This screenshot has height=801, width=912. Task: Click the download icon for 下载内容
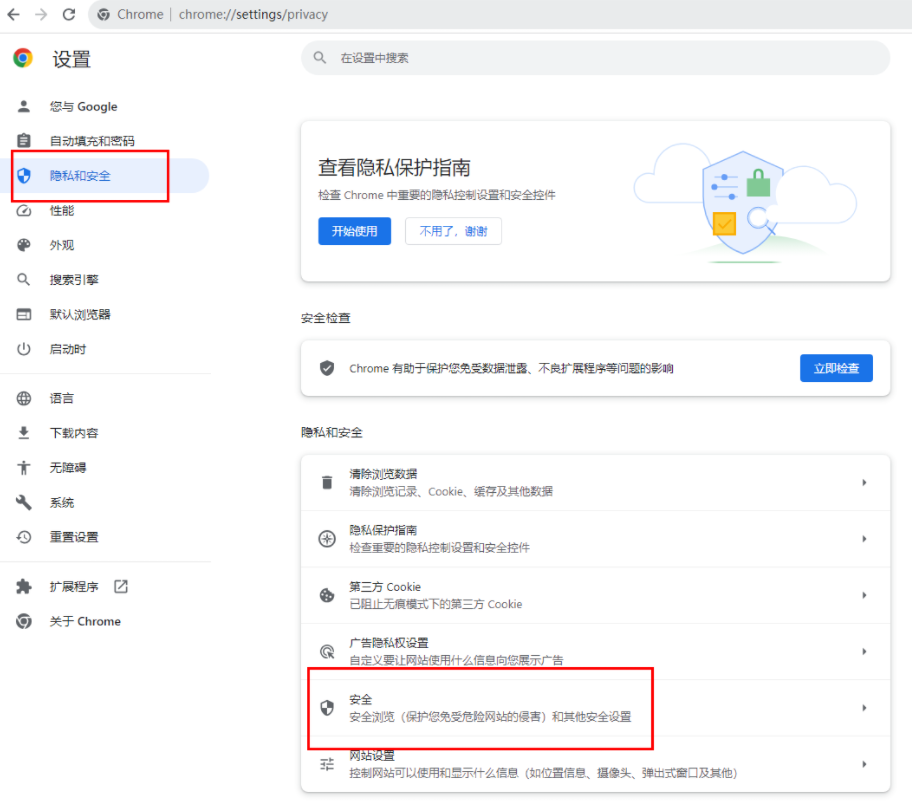click(x=24, y=433)
